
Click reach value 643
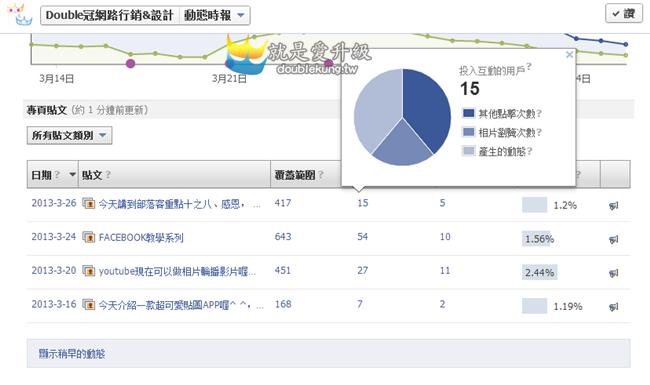click(283, 237)
